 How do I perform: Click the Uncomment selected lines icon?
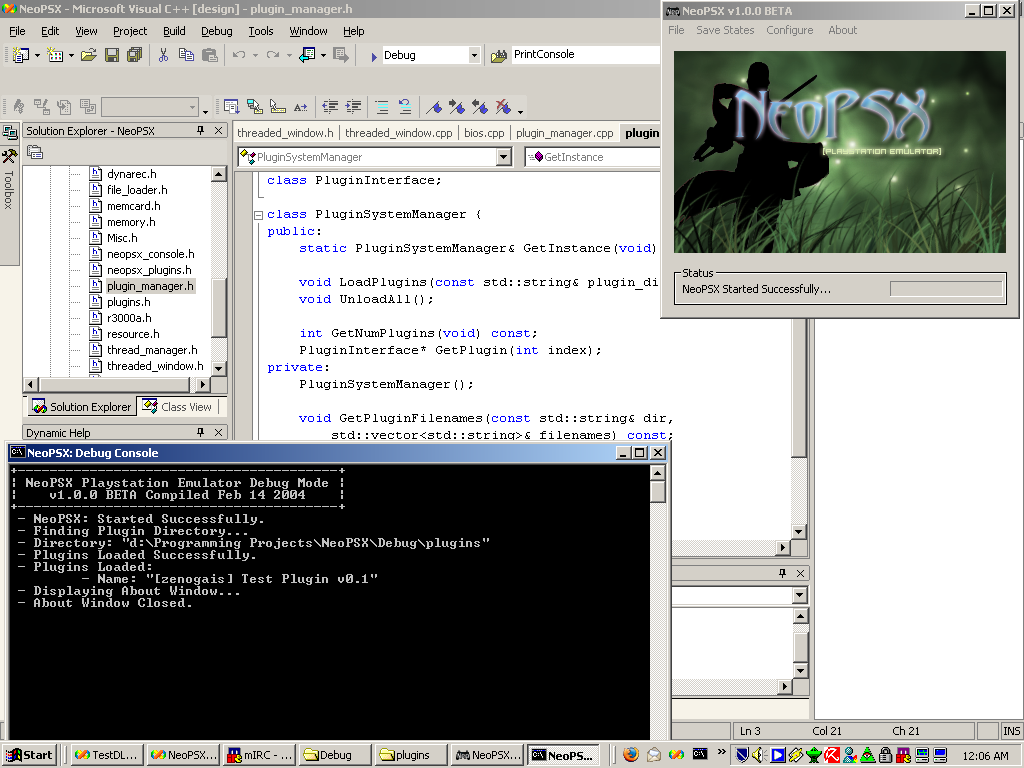tap(405, 106)
